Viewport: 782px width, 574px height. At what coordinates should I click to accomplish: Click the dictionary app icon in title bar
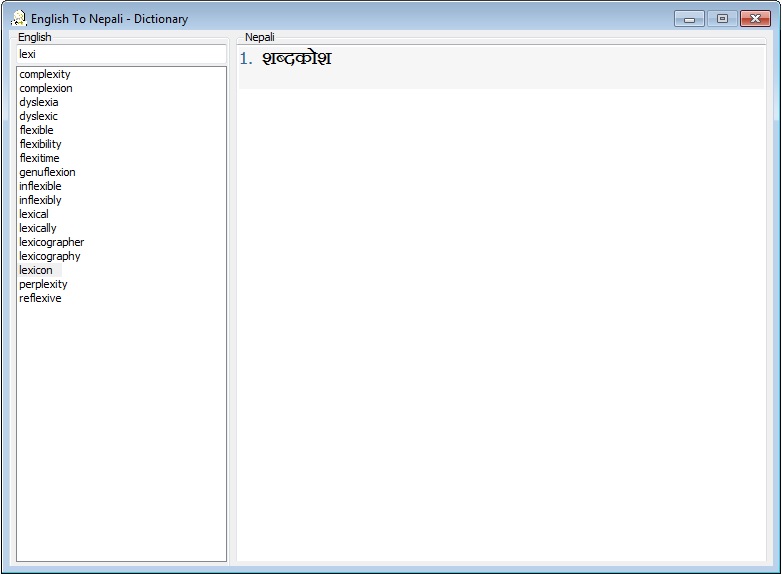point(18,18)
